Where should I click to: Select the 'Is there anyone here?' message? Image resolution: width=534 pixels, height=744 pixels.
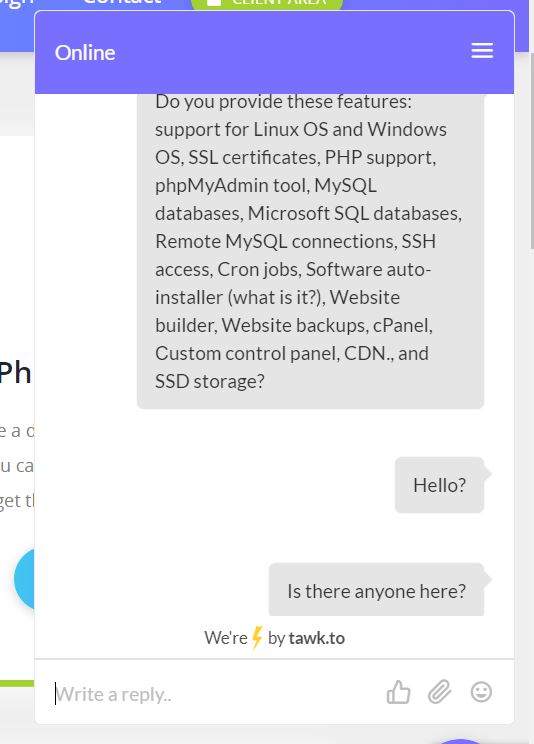(x=376, y=590)
